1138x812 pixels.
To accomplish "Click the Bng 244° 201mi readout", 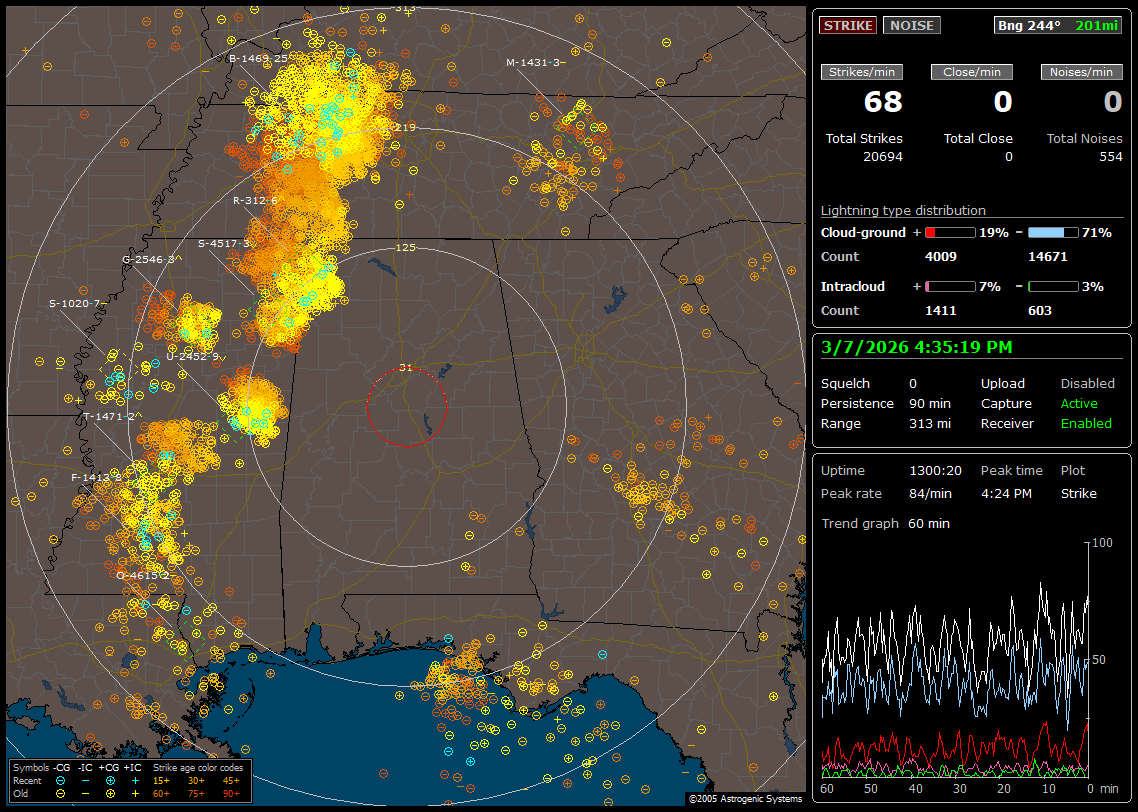I will tap(1058, 25).
